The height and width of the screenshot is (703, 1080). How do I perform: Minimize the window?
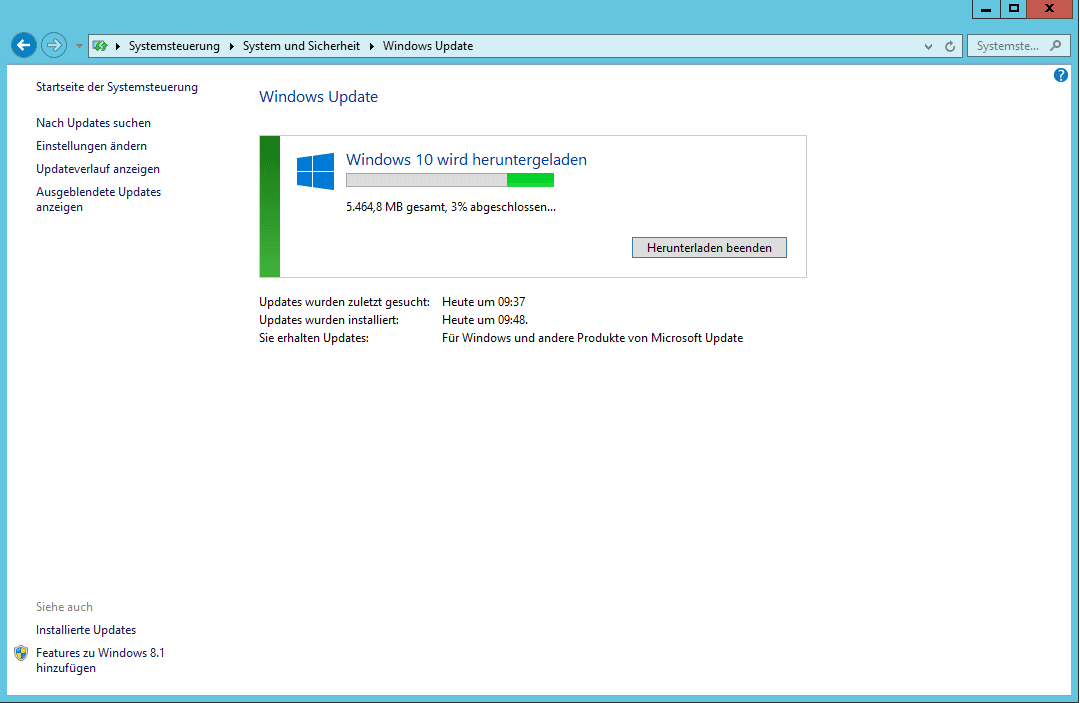[x=986, y=9]
